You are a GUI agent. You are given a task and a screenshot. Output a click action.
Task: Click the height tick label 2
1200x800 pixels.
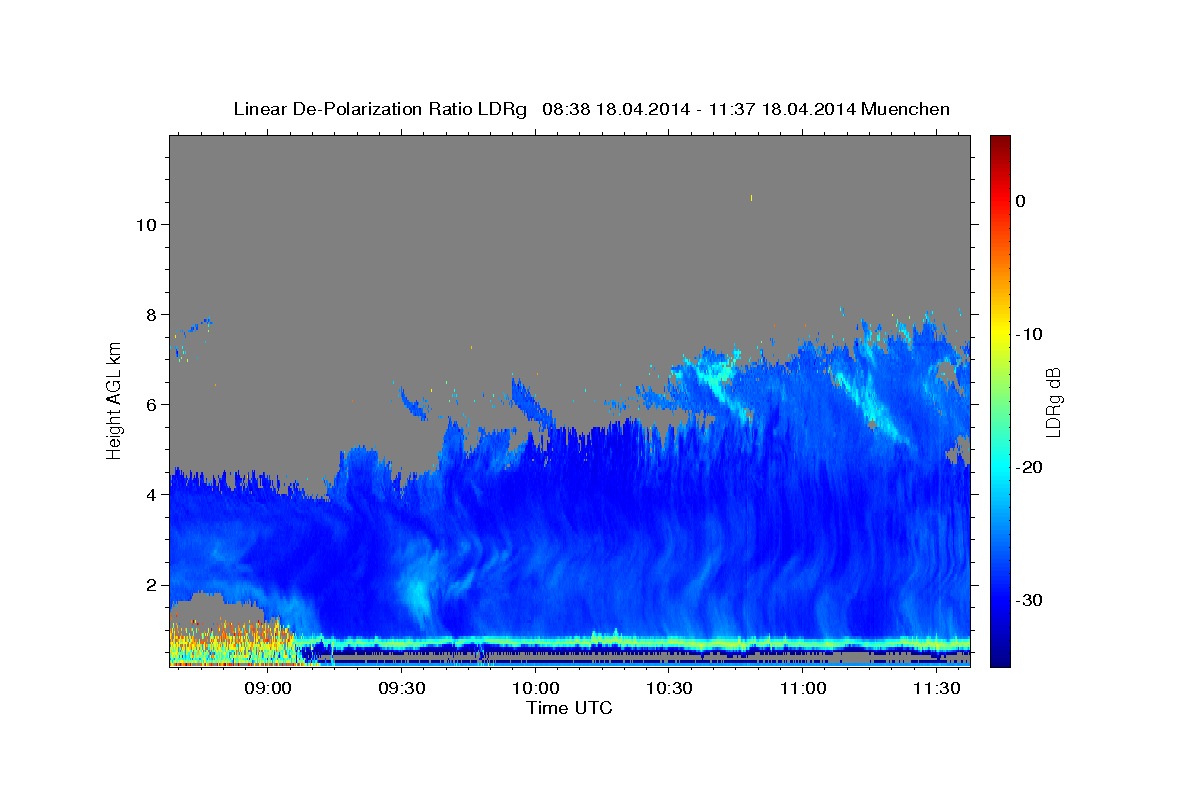point(153,585)
